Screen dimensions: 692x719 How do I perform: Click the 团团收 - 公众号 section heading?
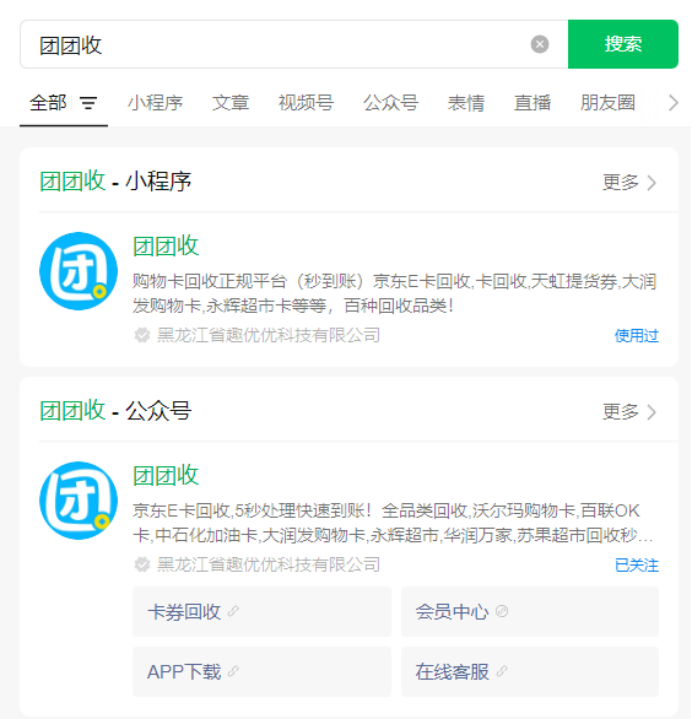(x=116, y=410)
